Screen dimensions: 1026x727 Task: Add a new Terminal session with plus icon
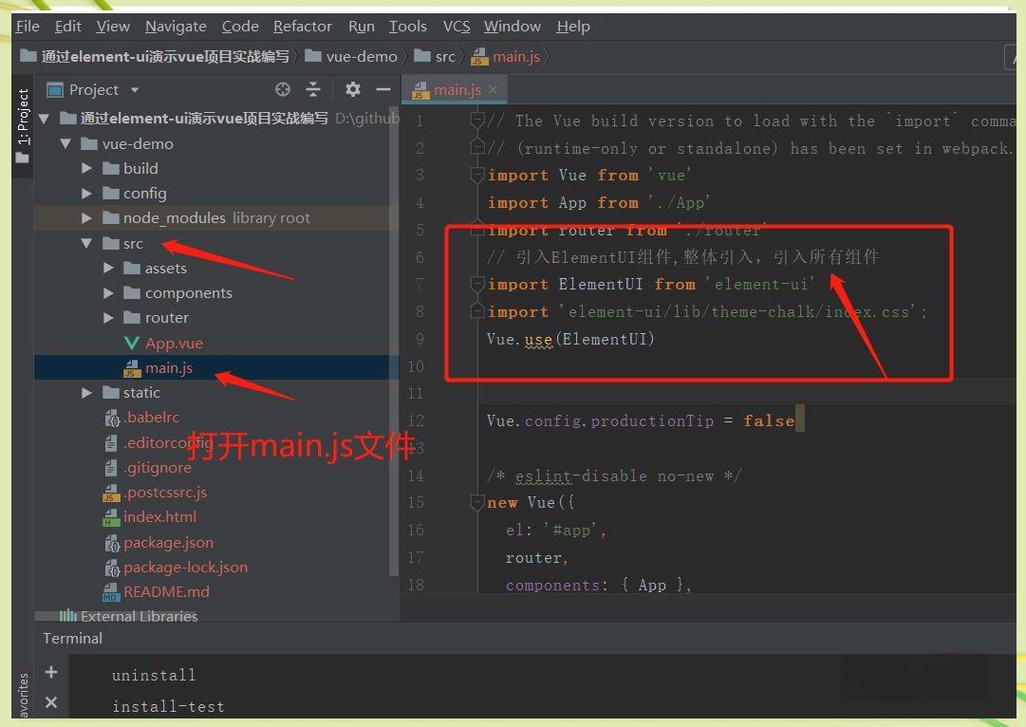[x=51, y=672]
